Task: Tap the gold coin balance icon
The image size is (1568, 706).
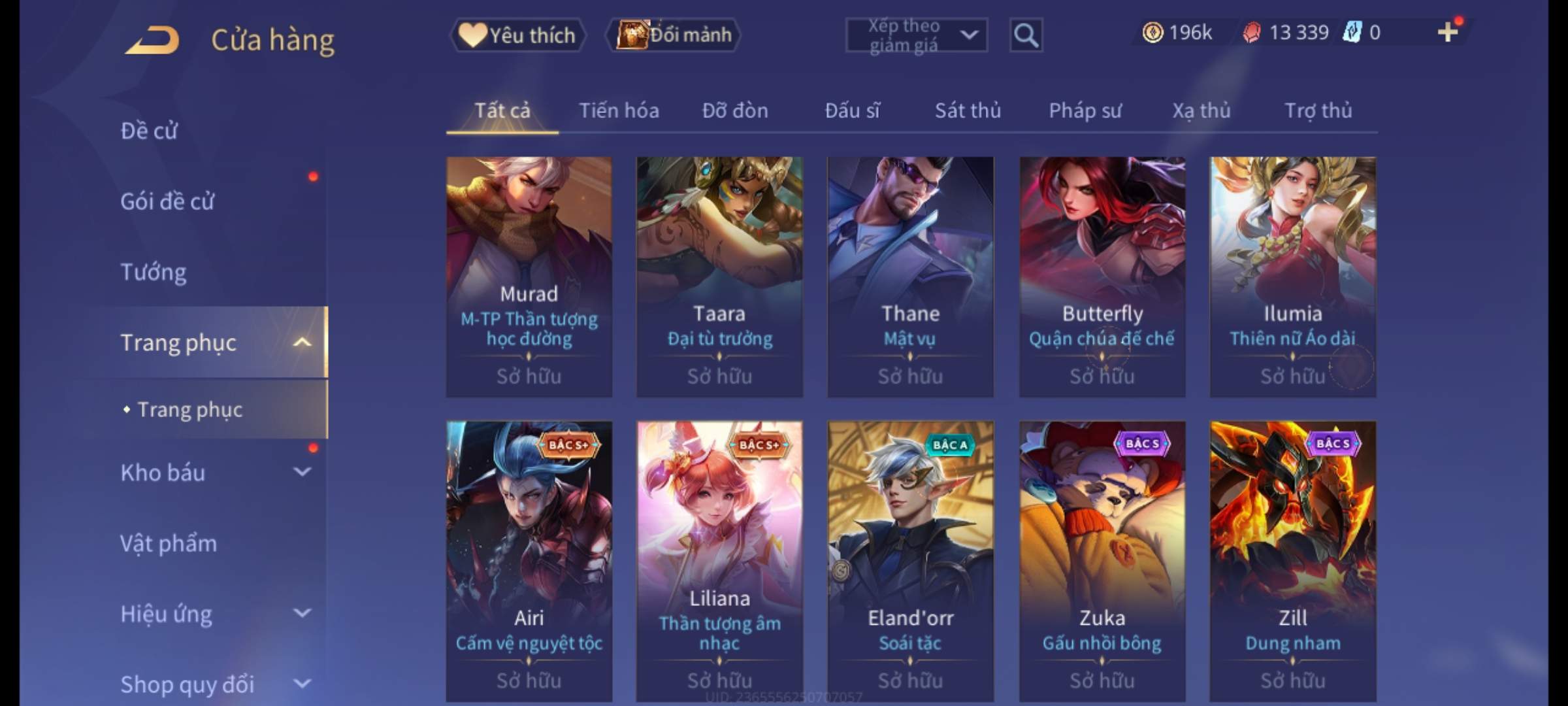Action: coord(1152,32)
